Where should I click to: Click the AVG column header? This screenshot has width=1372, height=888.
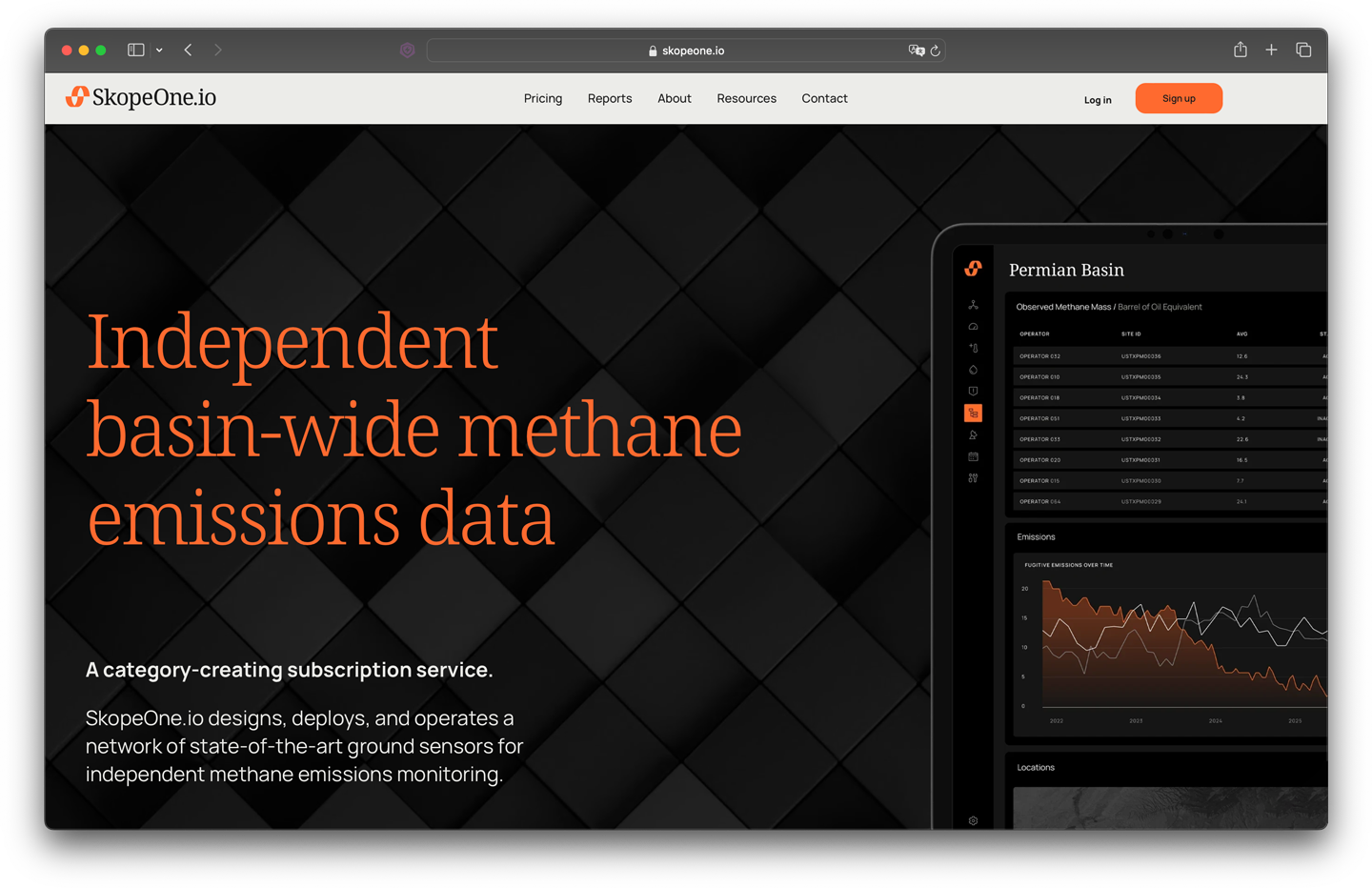pyautogui.click(x=1241, y=334)
